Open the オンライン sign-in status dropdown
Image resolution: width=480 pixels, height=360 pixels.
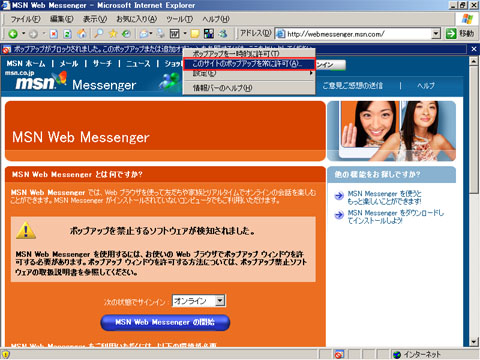[220, 301]
